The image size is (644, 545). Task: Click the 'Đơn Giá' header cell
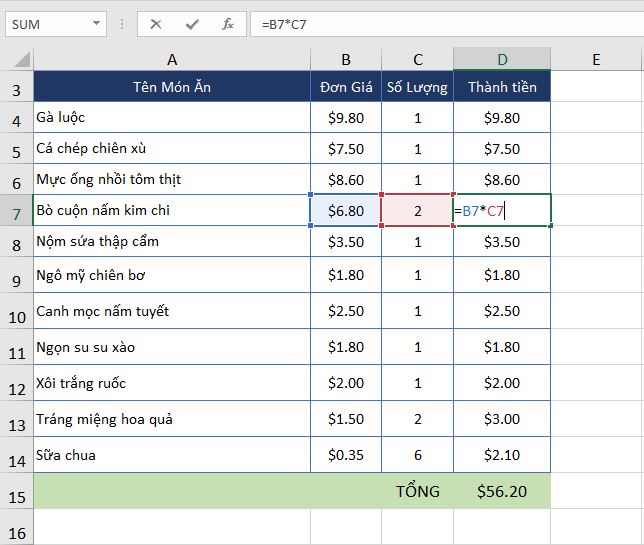346,87
